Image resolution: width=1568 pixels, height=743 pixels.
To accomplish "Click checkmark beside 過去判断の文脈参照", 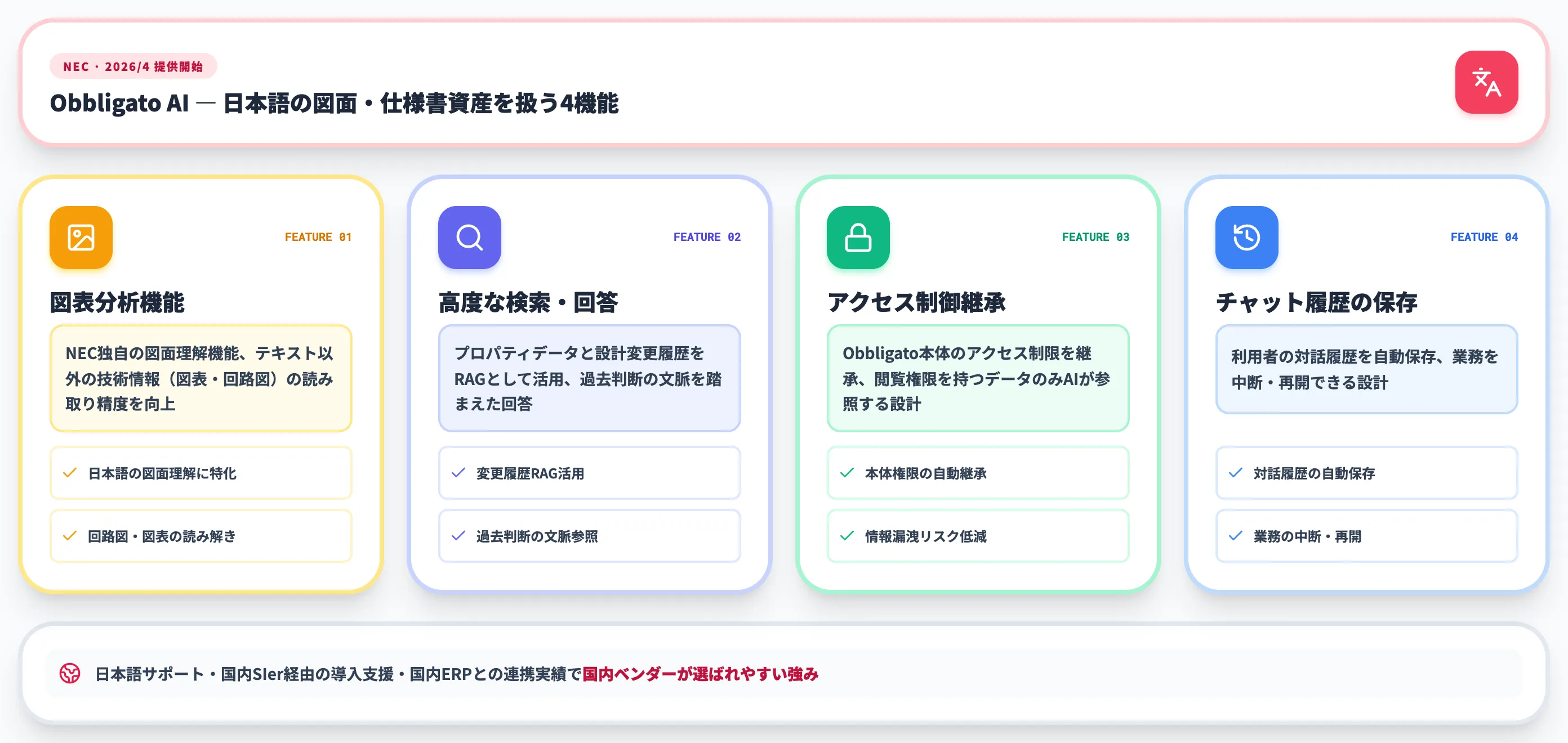I will (x=458, y=535).
